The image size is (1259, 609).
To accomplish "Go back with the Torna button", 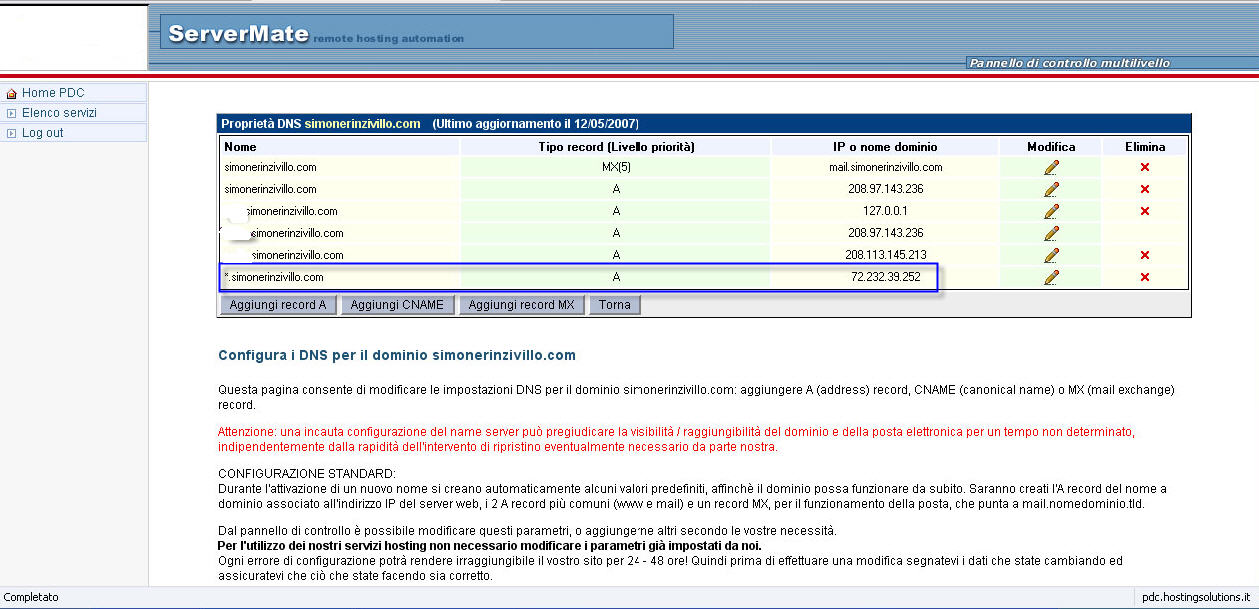I will [x=615, y=305].
